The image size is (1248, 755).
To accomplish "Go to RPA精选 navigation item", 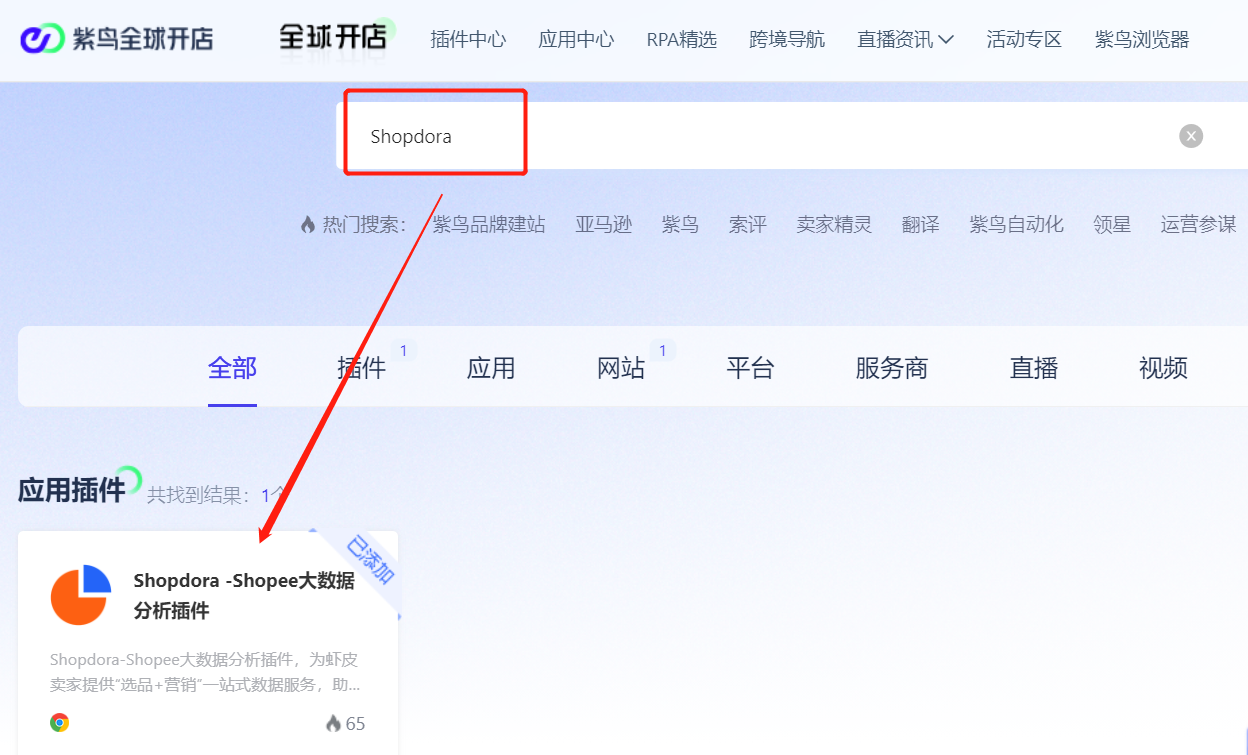I will click(x=682, y=39).
